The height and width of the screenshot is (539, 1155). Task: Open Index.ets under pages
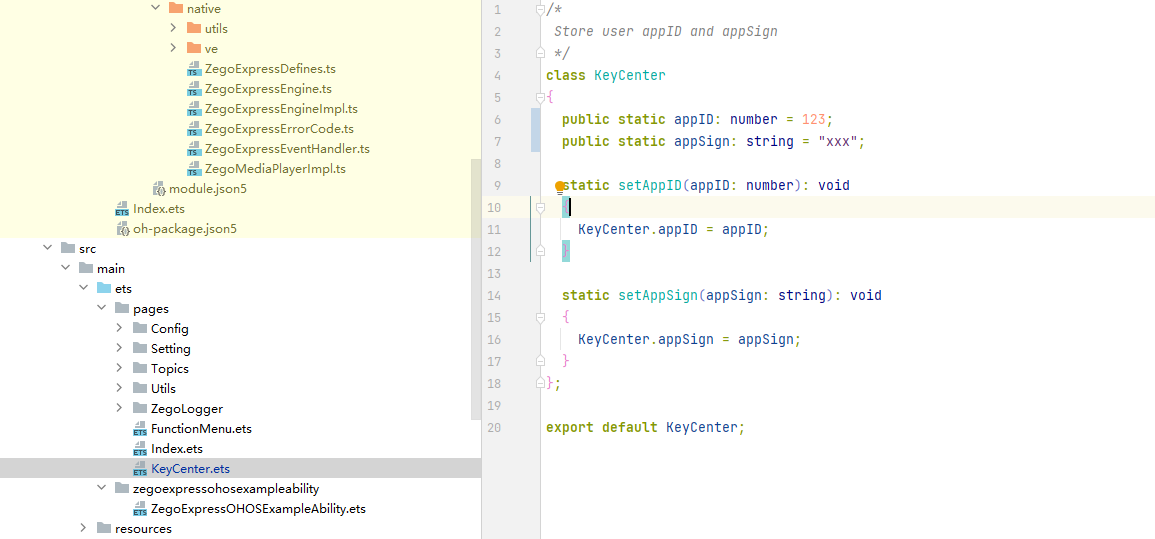(176, 448)
